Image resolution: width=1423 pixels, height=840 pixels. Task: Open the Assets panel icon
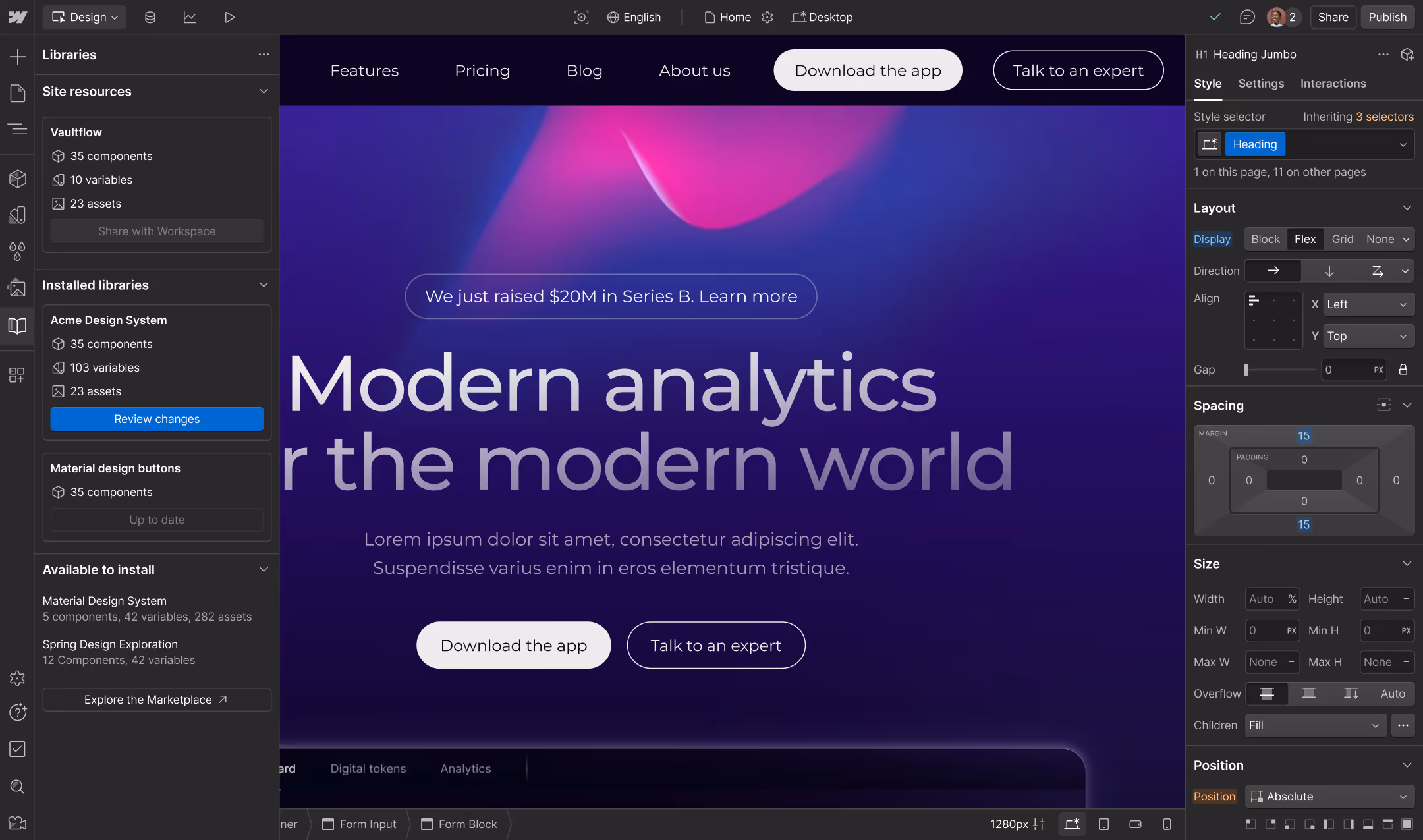point(18,288)
